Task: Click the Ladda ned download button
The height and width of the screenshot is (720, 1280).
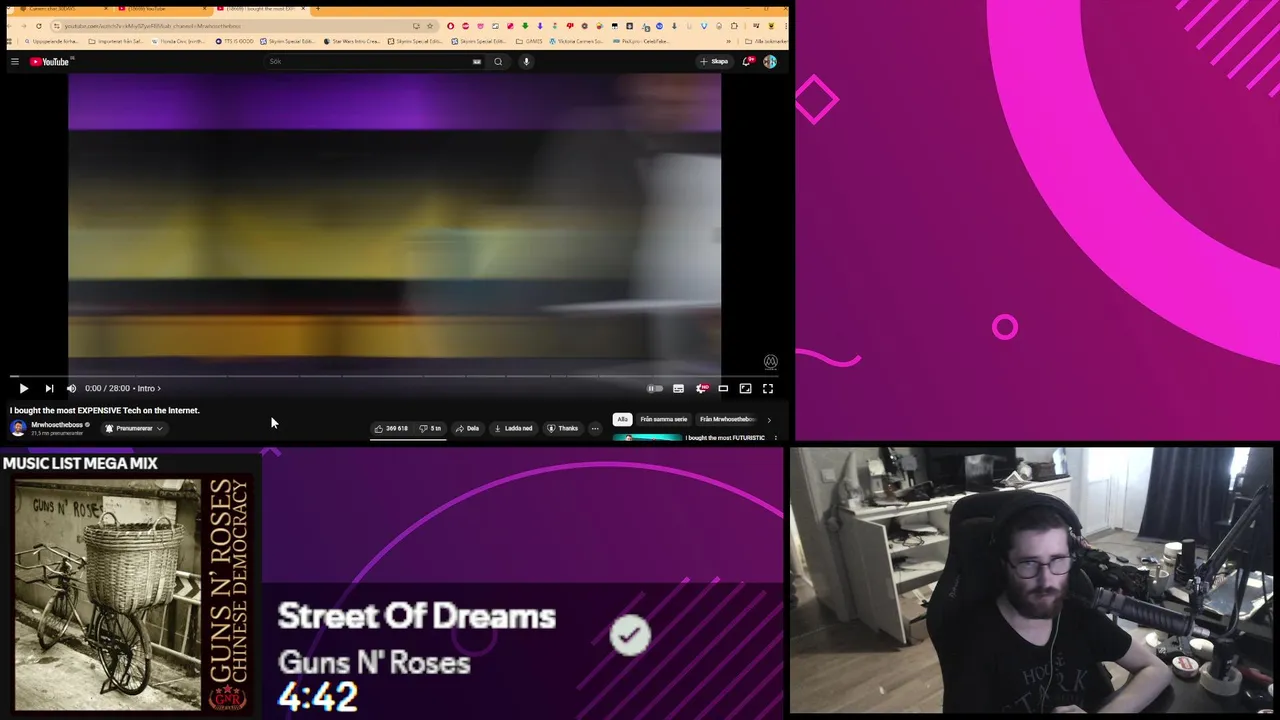Action: [x=513, y=428]
